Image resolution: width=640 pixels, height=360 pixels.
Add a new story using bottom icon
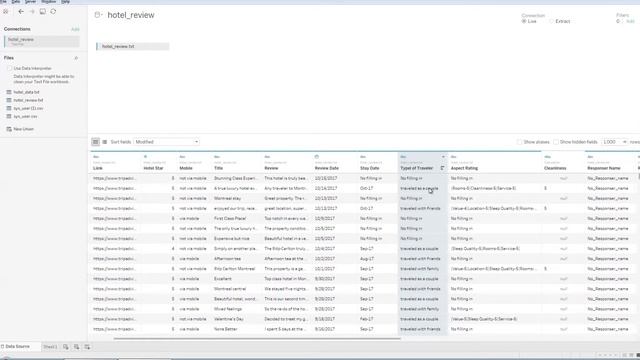coord(87,347)
